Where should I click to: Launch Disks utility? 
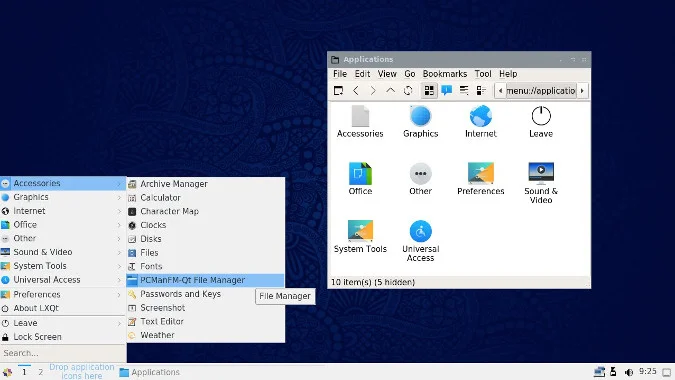click(205, 239)
